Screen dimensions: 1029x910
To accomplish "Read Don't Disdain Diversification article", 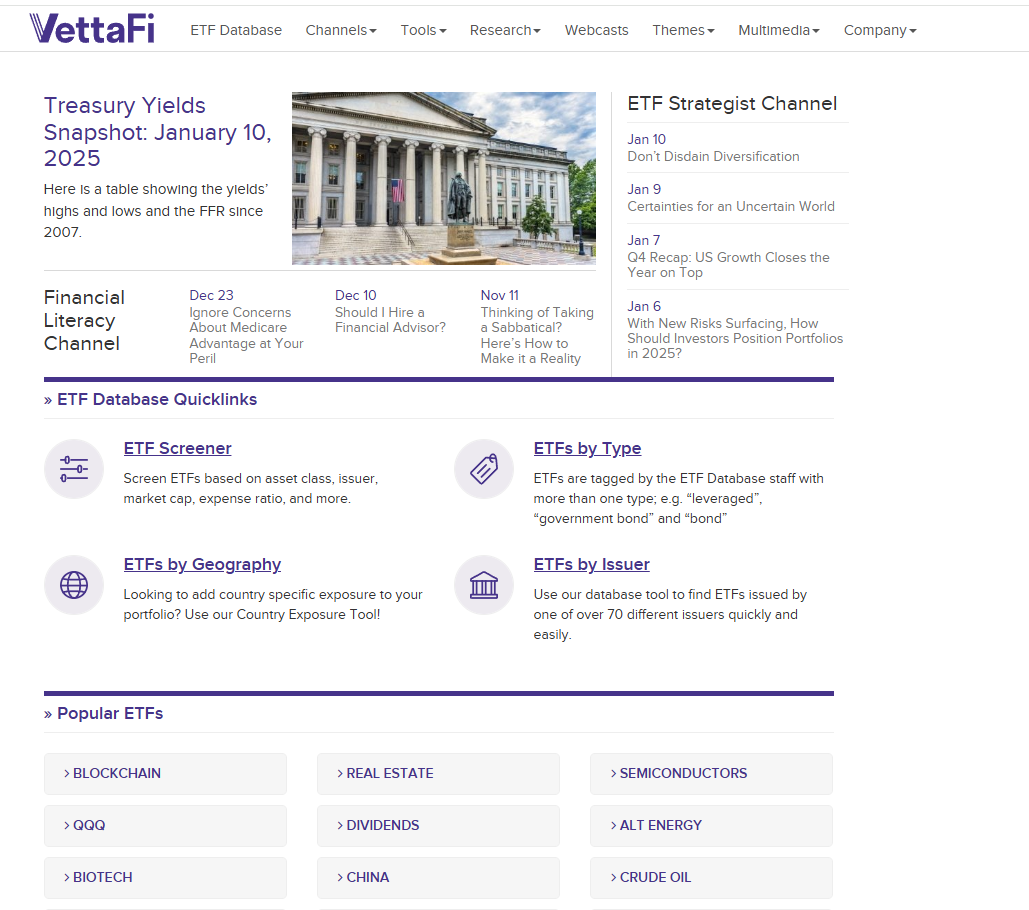I will tap(713, 156).
